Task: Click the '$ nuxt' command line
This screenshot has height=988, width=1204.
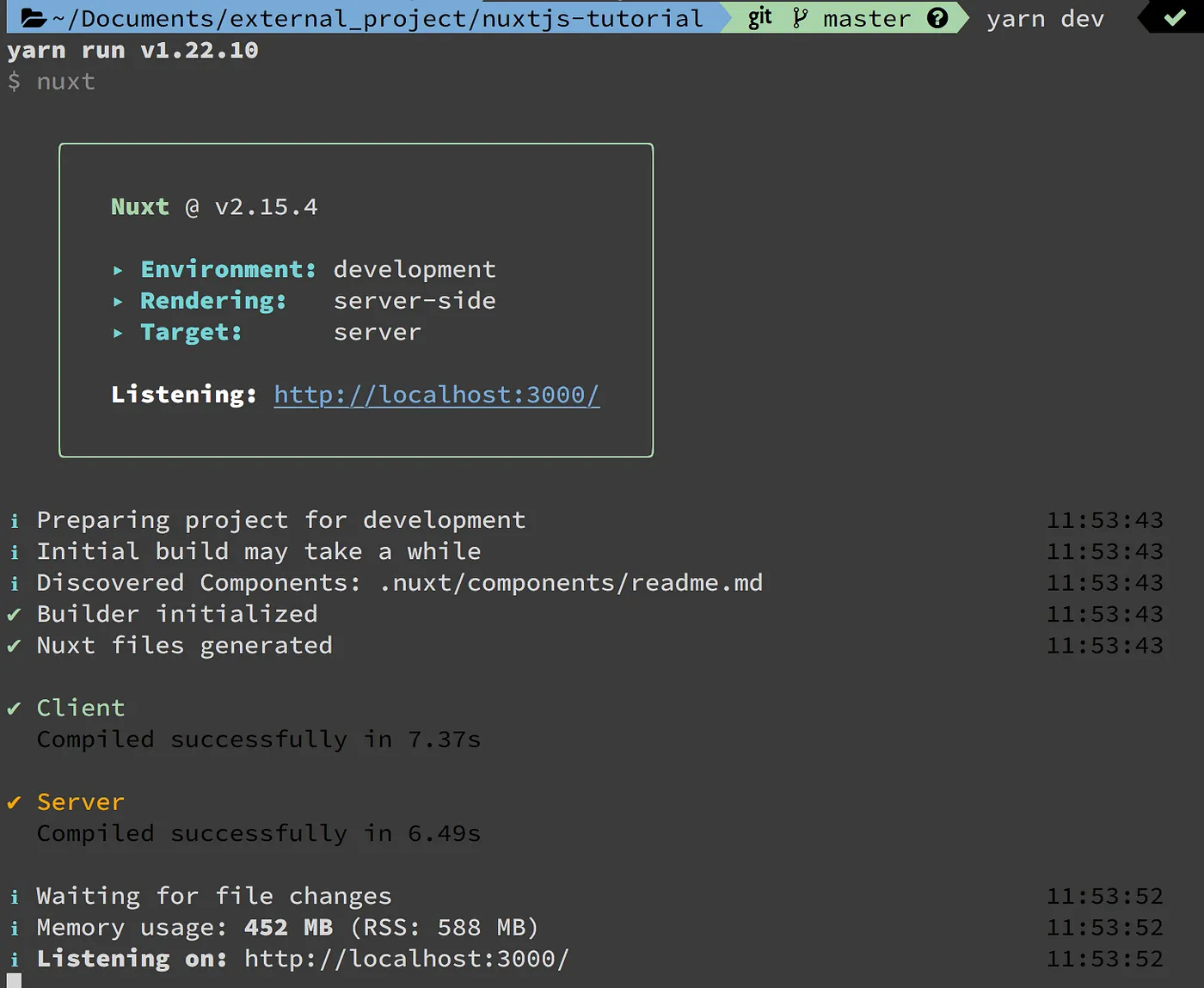Action: [52, 82]
